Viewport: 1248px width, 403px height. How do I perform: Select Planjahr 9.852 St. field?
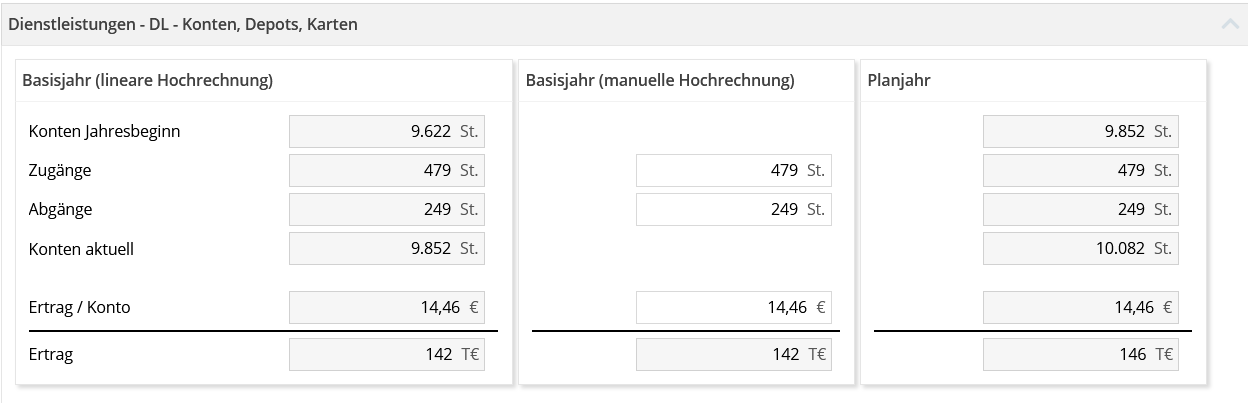pos(1081,131)
